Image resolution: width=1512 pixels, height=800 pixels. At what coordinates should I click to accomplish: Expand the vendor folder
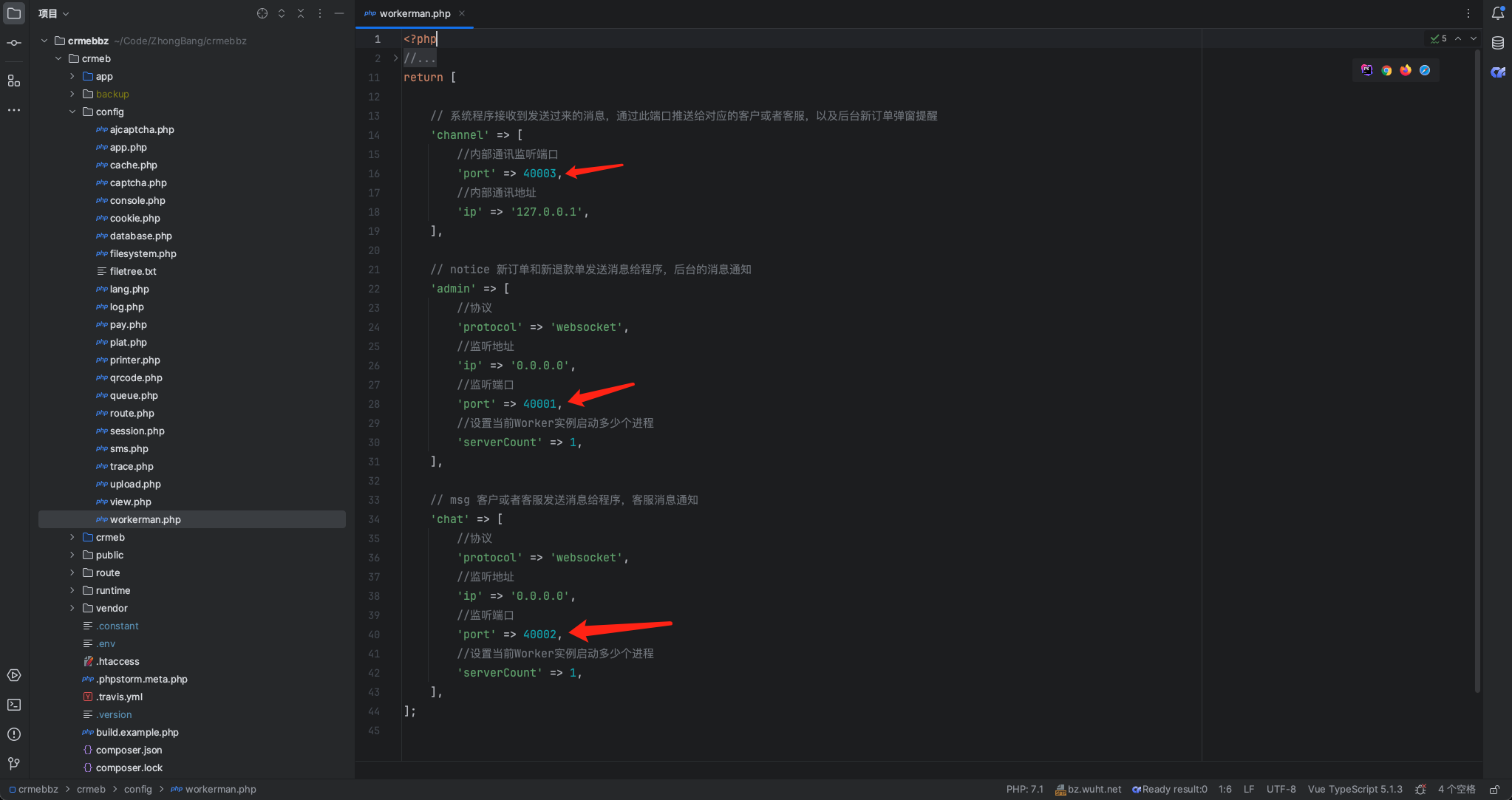tap(72, 608)
